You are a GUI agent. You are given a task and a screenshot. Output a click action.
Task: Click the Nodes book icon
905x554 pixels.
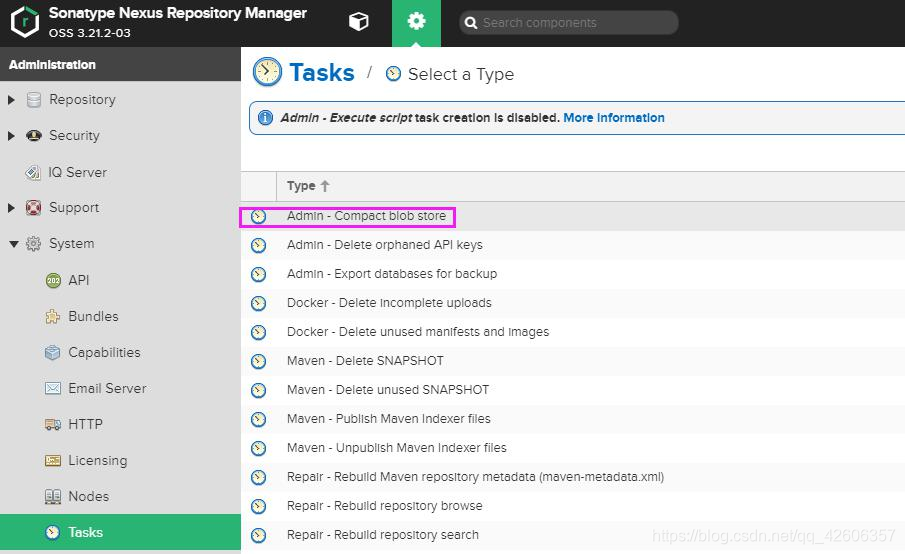click(x=53, y=496)
